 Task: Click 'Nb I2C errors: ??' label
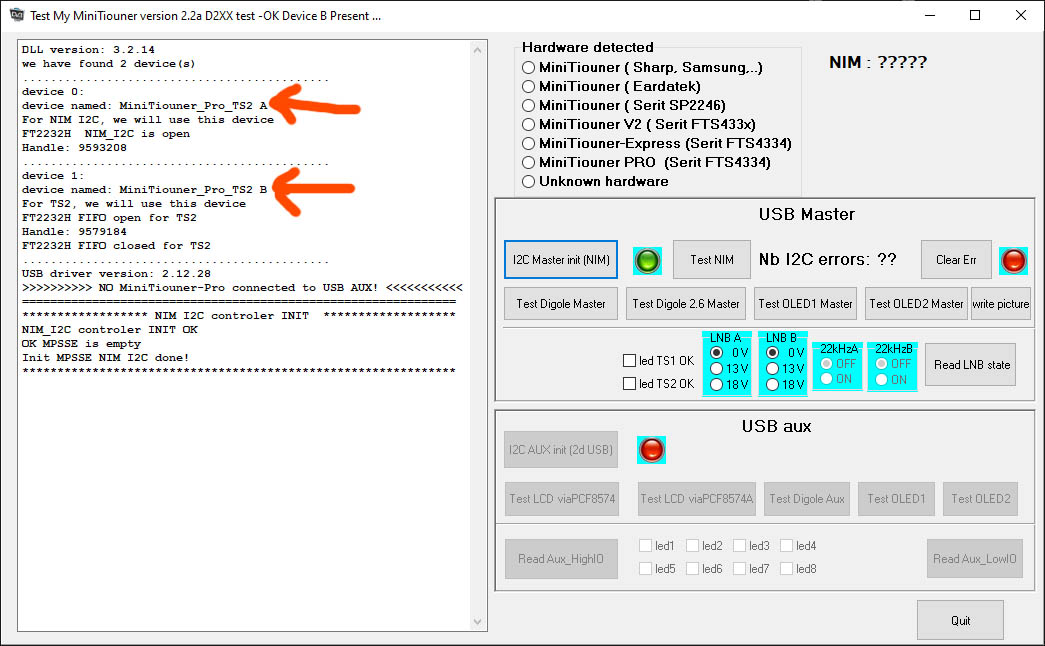tap(827, 259)
